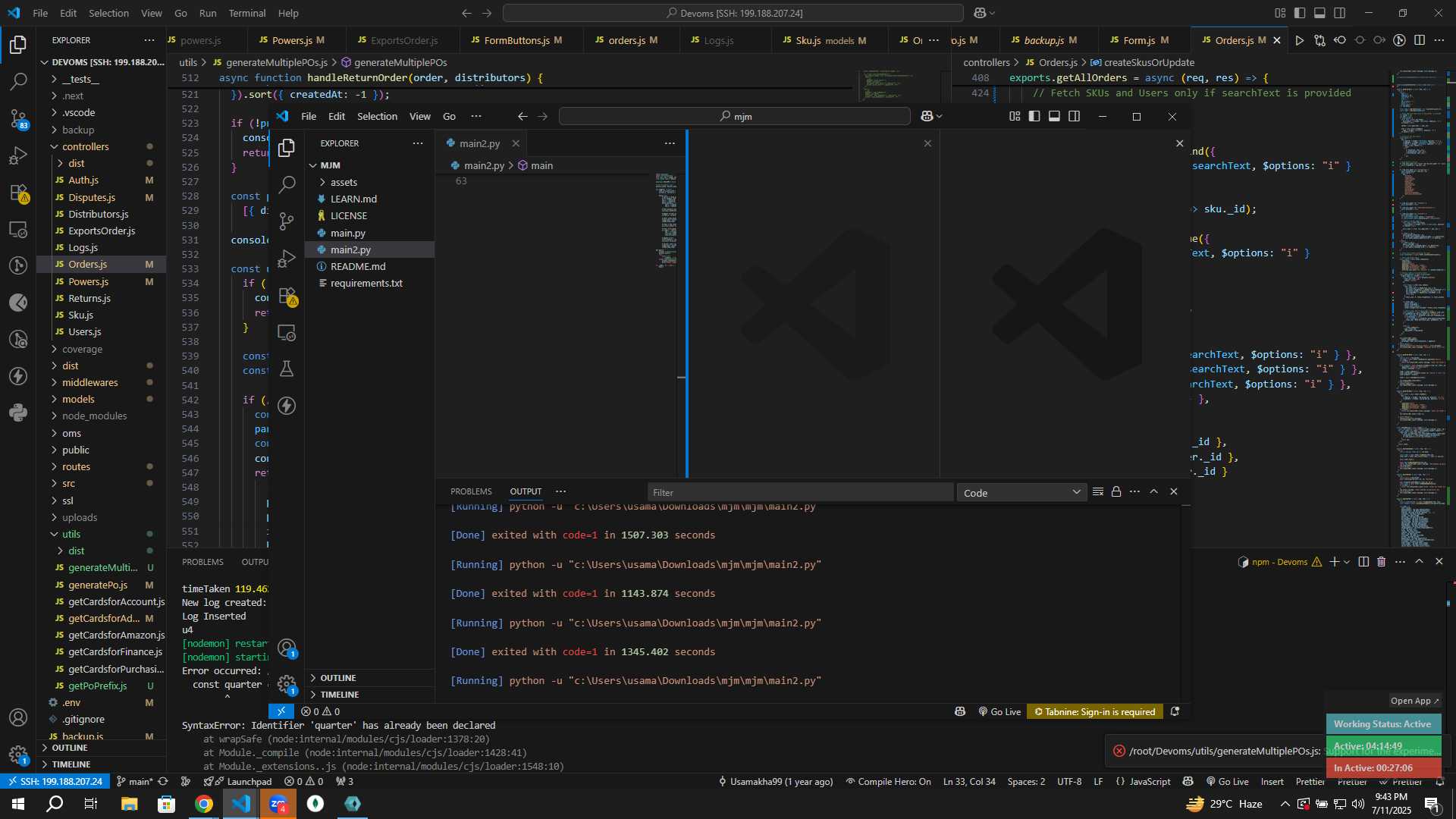1456x819 pixels.
Task: Toggle primary sidebar in mjm title bar
Action: click(1034, 116)
